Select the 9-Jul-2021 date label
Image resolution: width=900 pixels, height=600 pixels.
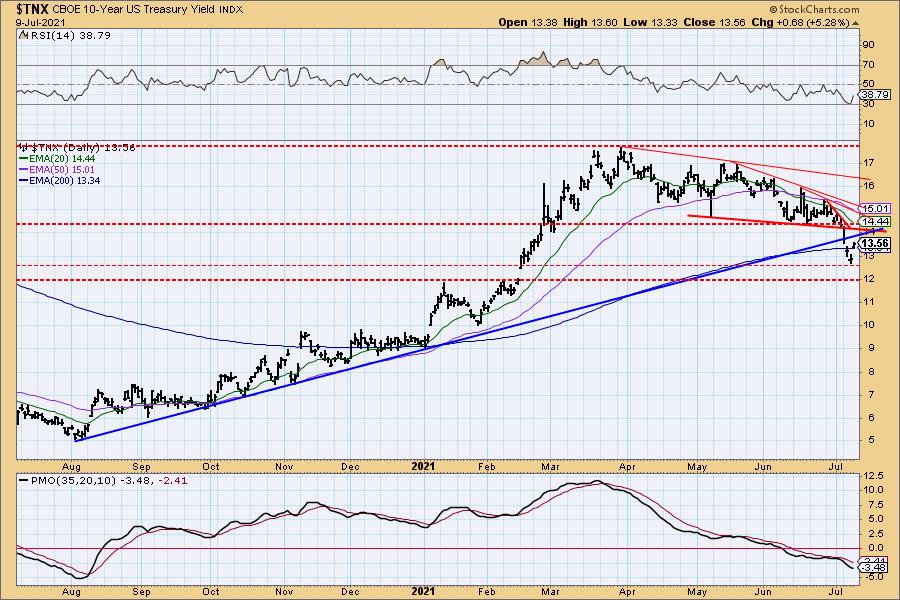[41, 23]
